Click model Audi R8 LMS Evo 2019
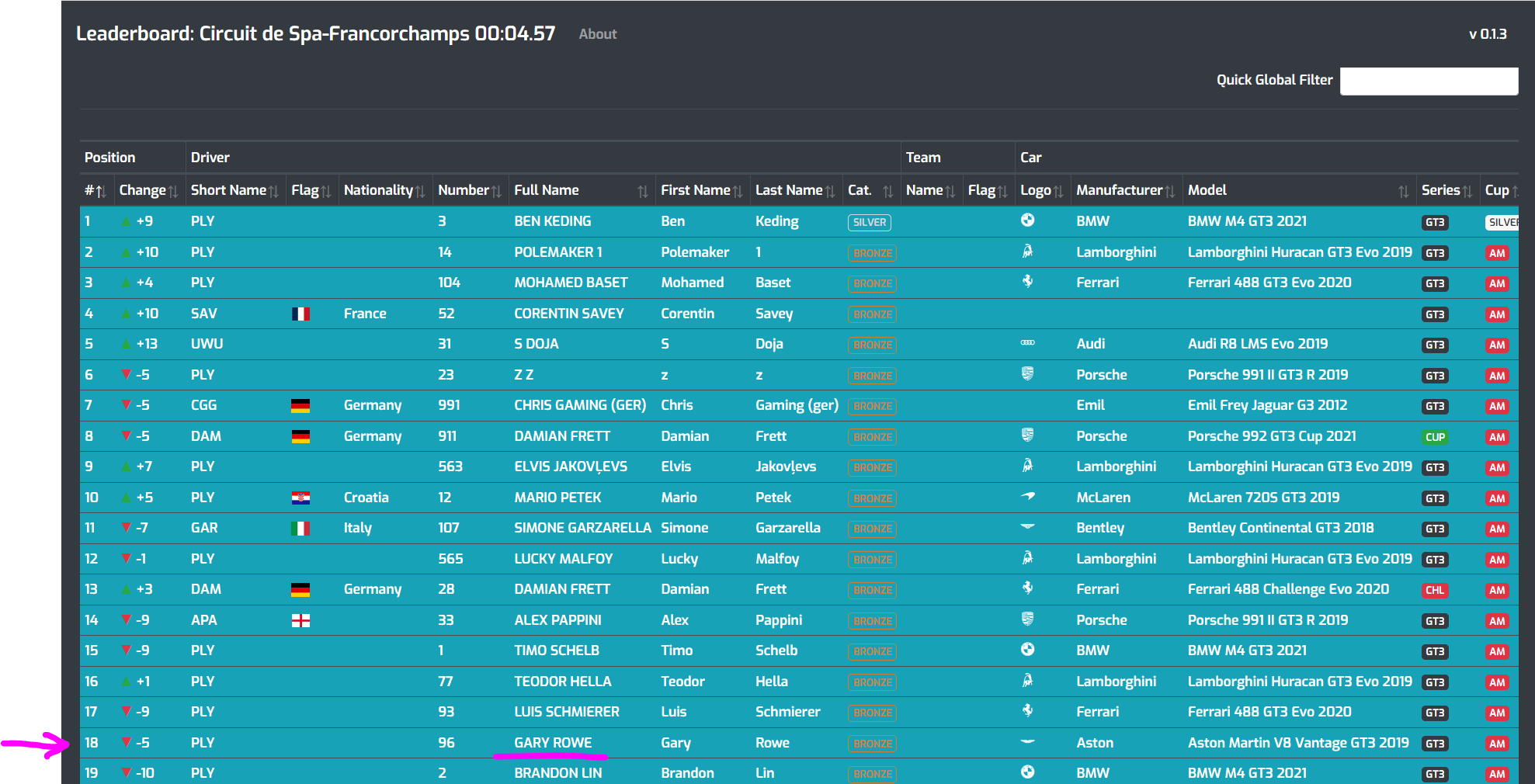The image size is (1535, 784). pyautogui.click(x=1258, y=344)
